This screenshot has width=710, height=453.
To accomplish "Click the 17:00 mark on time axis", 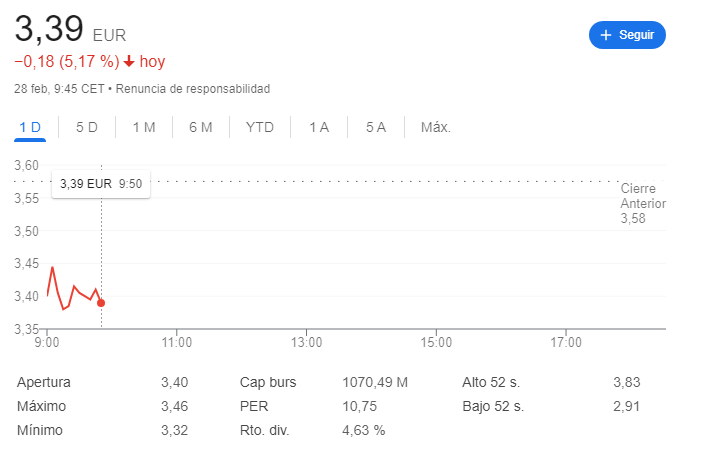I will point(566,342).
